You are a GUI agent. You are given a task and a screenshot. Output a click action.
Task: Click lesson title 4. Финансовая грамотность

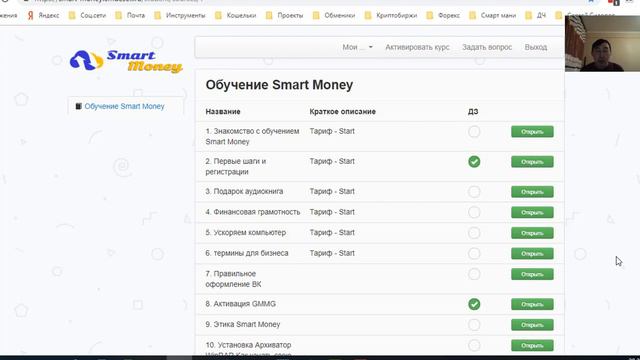253,212
